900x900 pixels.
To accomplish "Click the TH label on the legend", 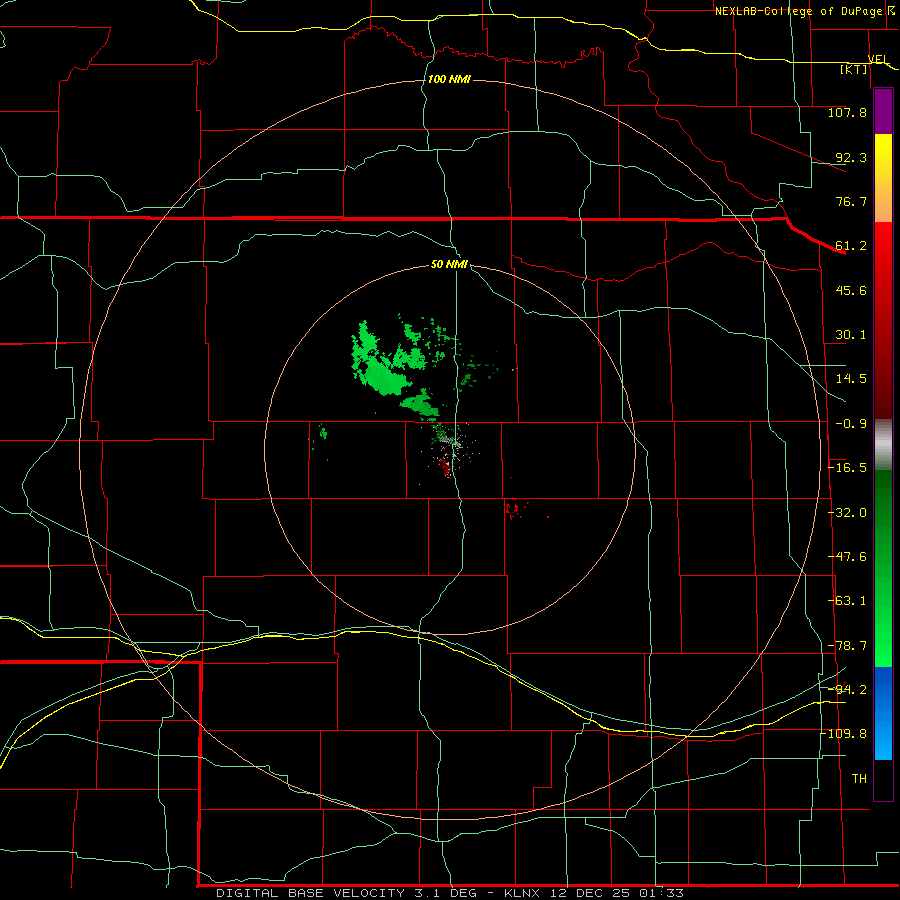I will tap(859, 779).
